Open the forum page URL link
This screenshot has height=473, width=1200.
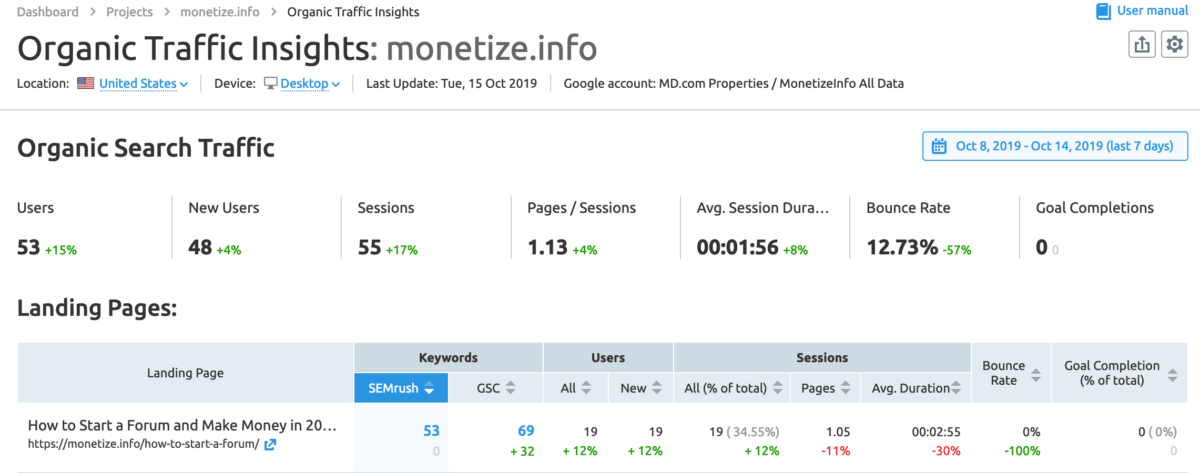(x=143, y=444)
